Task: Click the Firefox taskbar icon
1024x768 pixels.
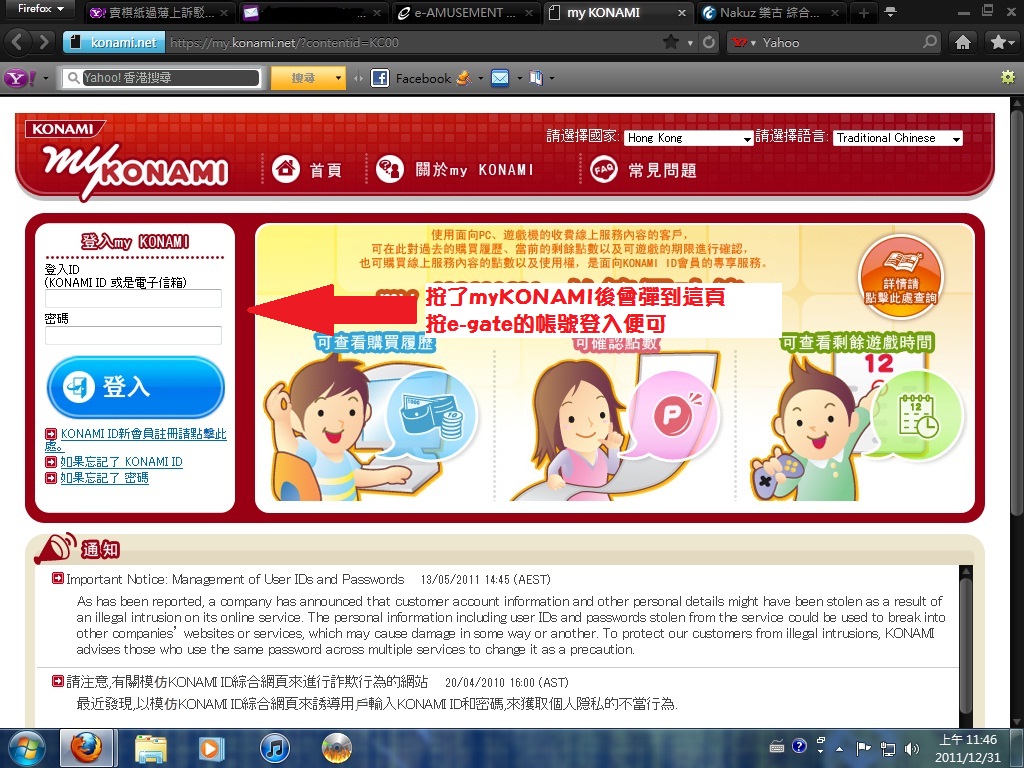Action: point(86,748)
